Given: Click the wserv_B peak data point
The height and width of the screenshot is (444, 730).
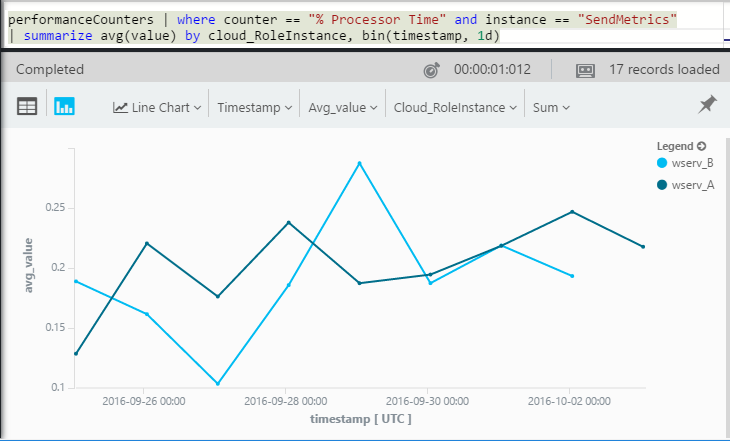Looking at the screenshot, I should [359, 163].
